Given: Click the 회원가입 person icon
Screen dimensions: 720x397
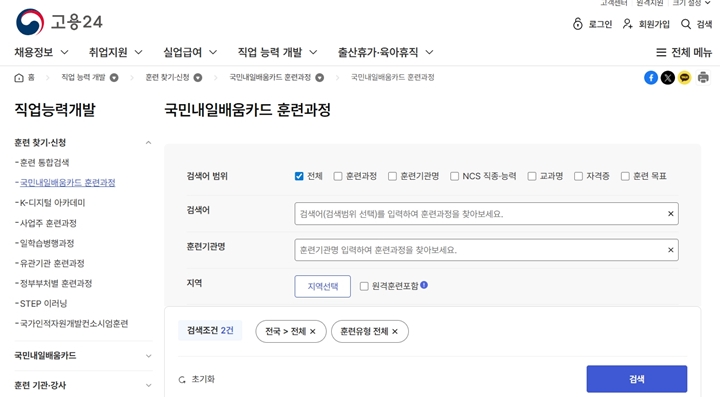Looking at the screenshot, I should point(627,24).
